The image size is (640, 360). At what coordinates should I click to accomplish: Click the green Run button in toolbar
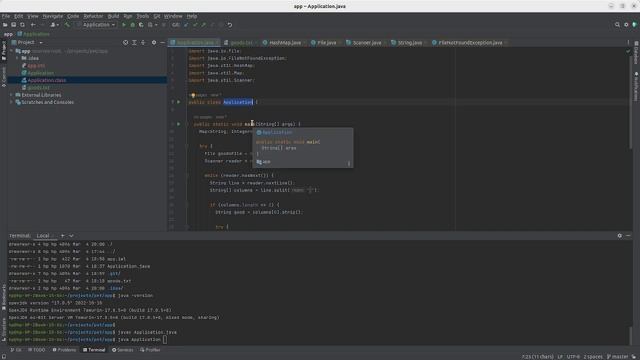124,25
